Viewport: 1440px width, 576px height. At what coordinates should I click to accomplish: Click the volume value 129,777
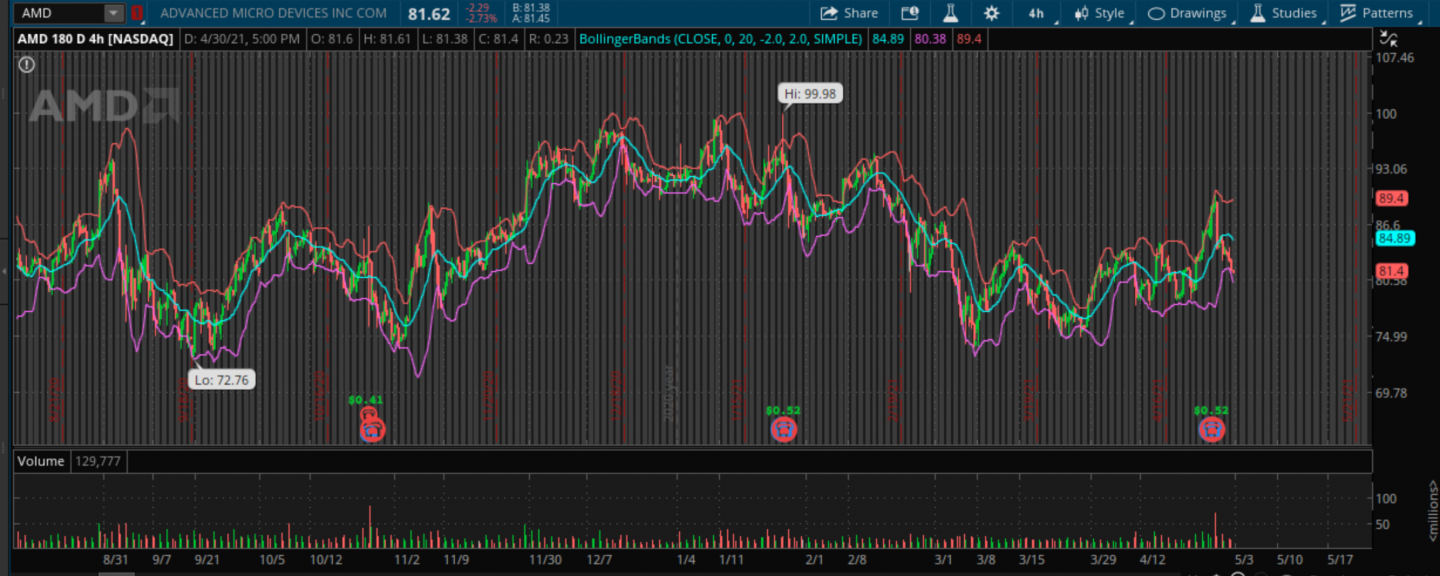[98, 461]
